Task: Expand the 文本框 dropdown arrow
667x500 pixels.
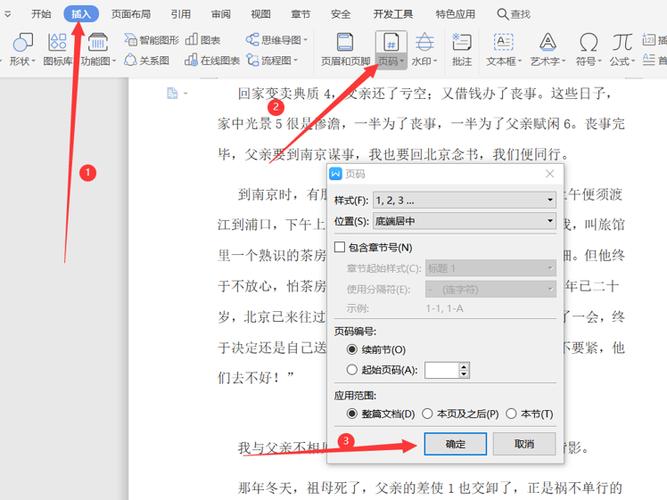Action: tap(519, 62)
